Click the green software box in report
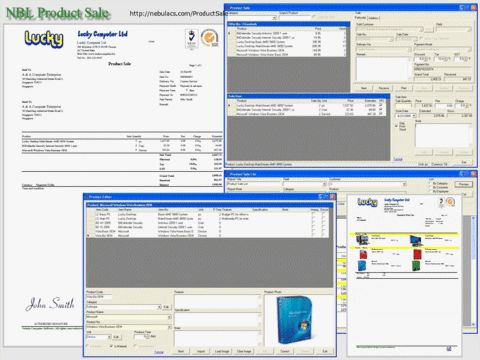 coord(416,266)
